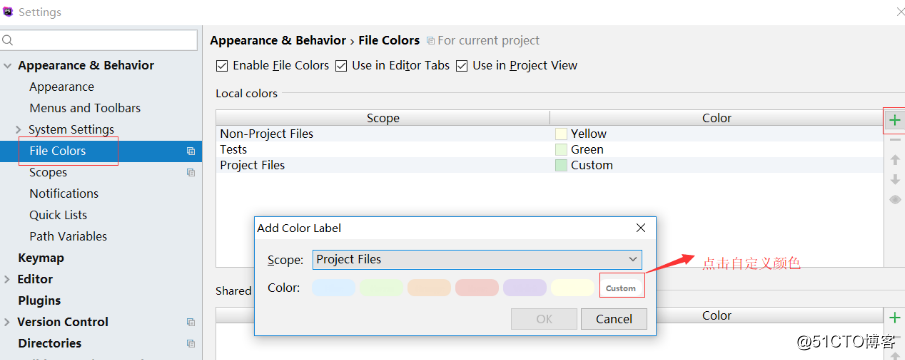905x360 pixels.
Task: Click project-level icon next to Version Control
Action: coord(190,322)
